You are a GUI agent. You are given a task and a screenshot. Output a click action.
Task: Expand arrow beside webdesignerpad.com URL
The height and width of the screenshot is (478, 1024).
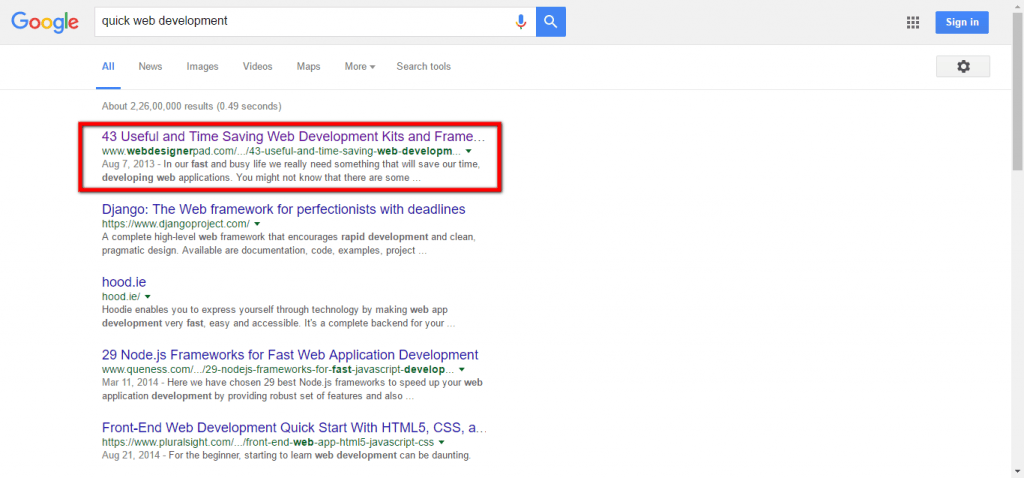[x=468, y=151]
